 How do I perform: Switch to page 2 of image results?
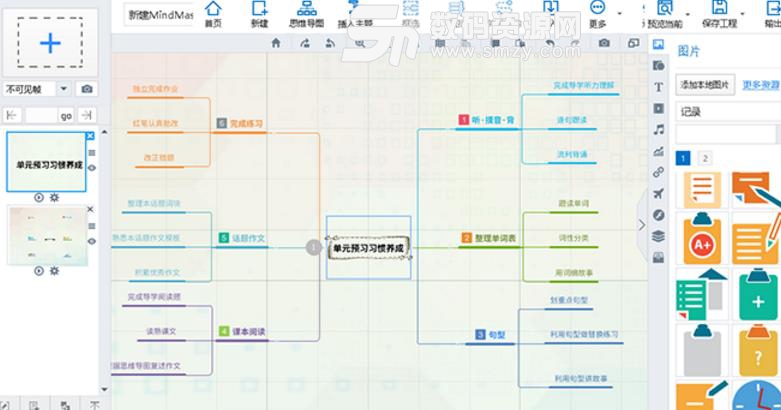coord(705,158)
